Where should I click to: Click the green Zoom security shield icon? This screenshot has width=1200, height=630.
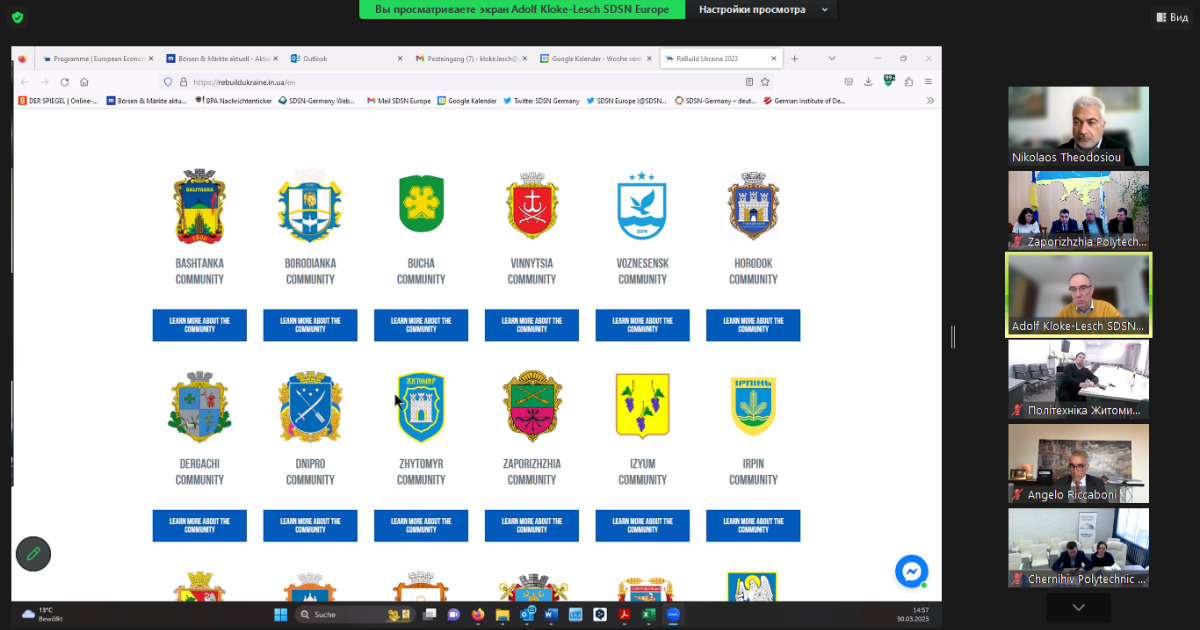coord(17,17)
